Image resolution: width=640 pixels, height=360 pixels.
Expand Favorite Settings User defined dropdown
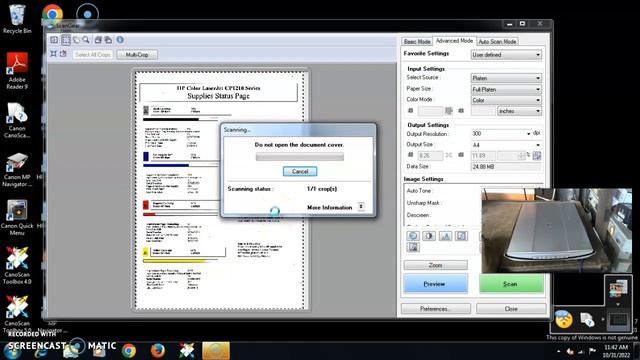click(506, 55)
